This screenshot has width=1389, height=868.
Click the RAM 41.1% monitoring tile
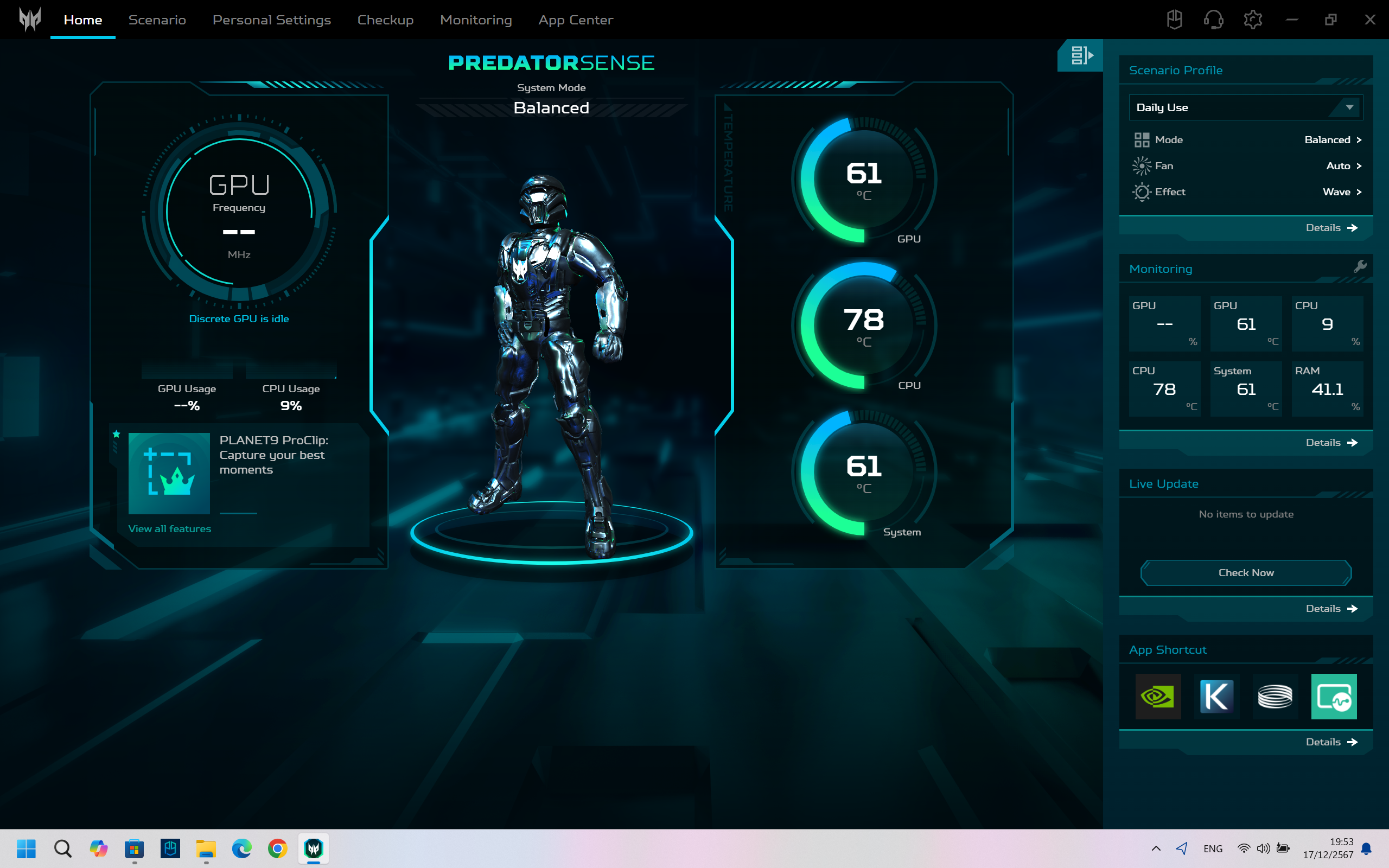pyautogui.click(x=1327, y=387)
